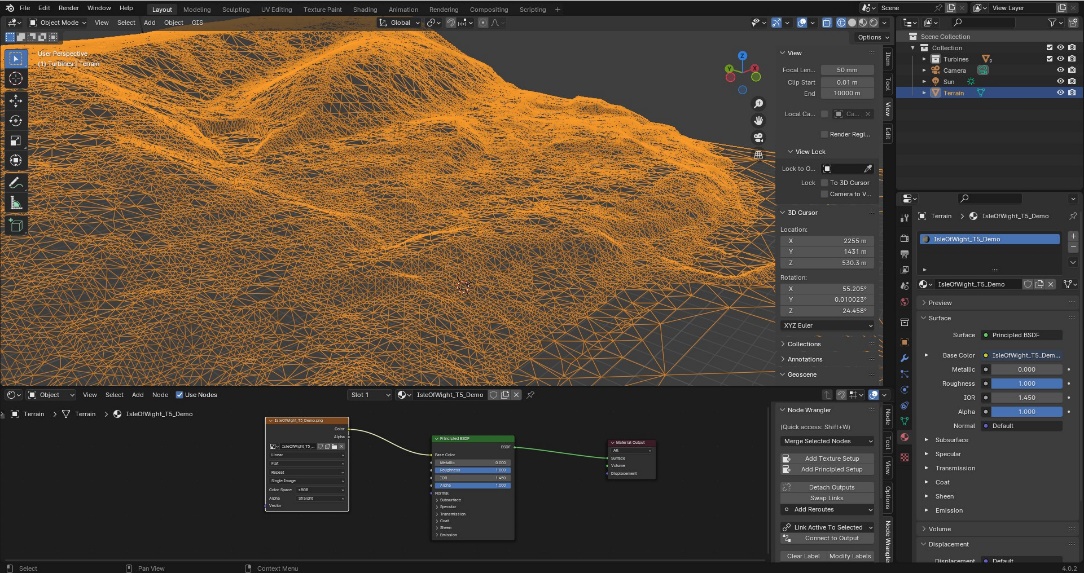Image resolution: width=1084 pixels, height=573 pixels.
Task: Toggle camera view icon in viewport
Action: pos(758,138)
